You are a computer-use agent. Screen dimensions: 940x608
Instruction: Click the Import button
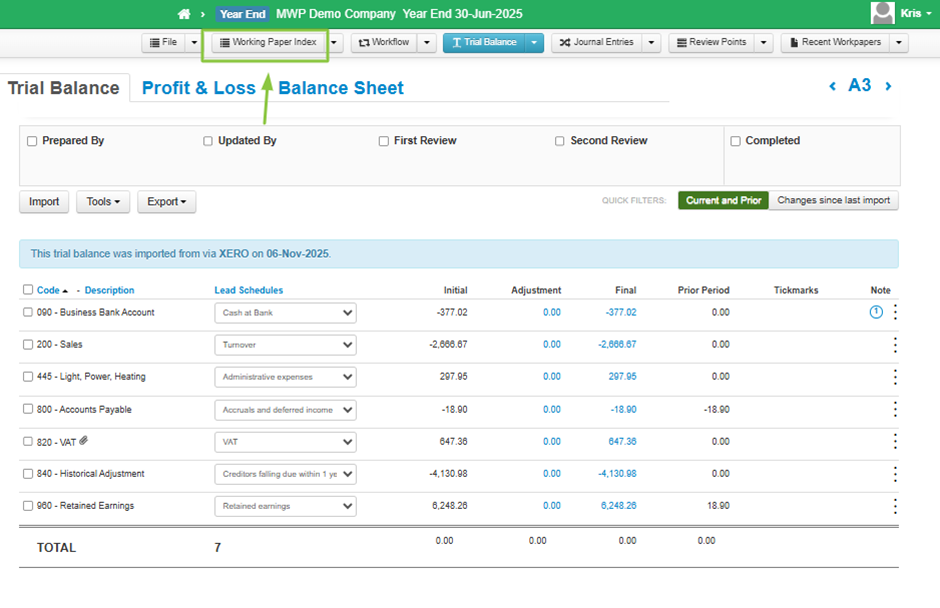44,202
